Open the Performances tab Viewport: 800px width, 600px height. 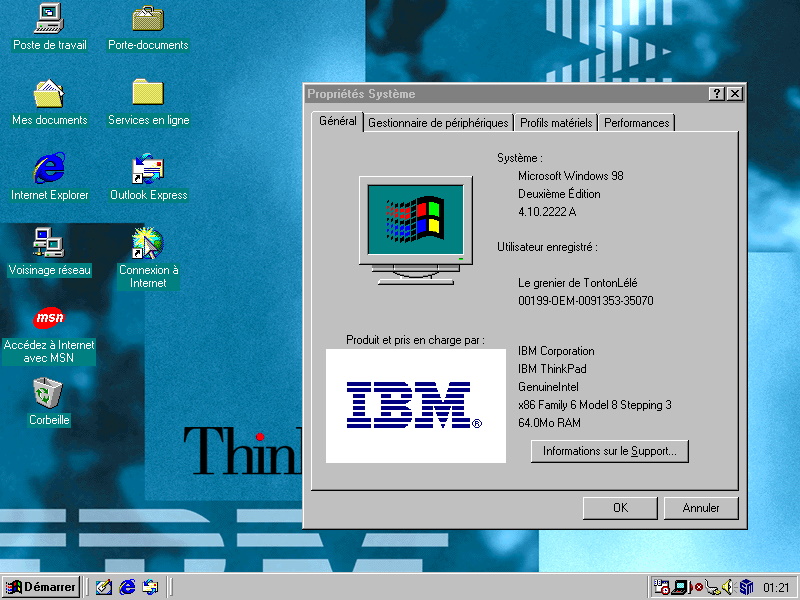pyautogui.click(x=636, y=123)
